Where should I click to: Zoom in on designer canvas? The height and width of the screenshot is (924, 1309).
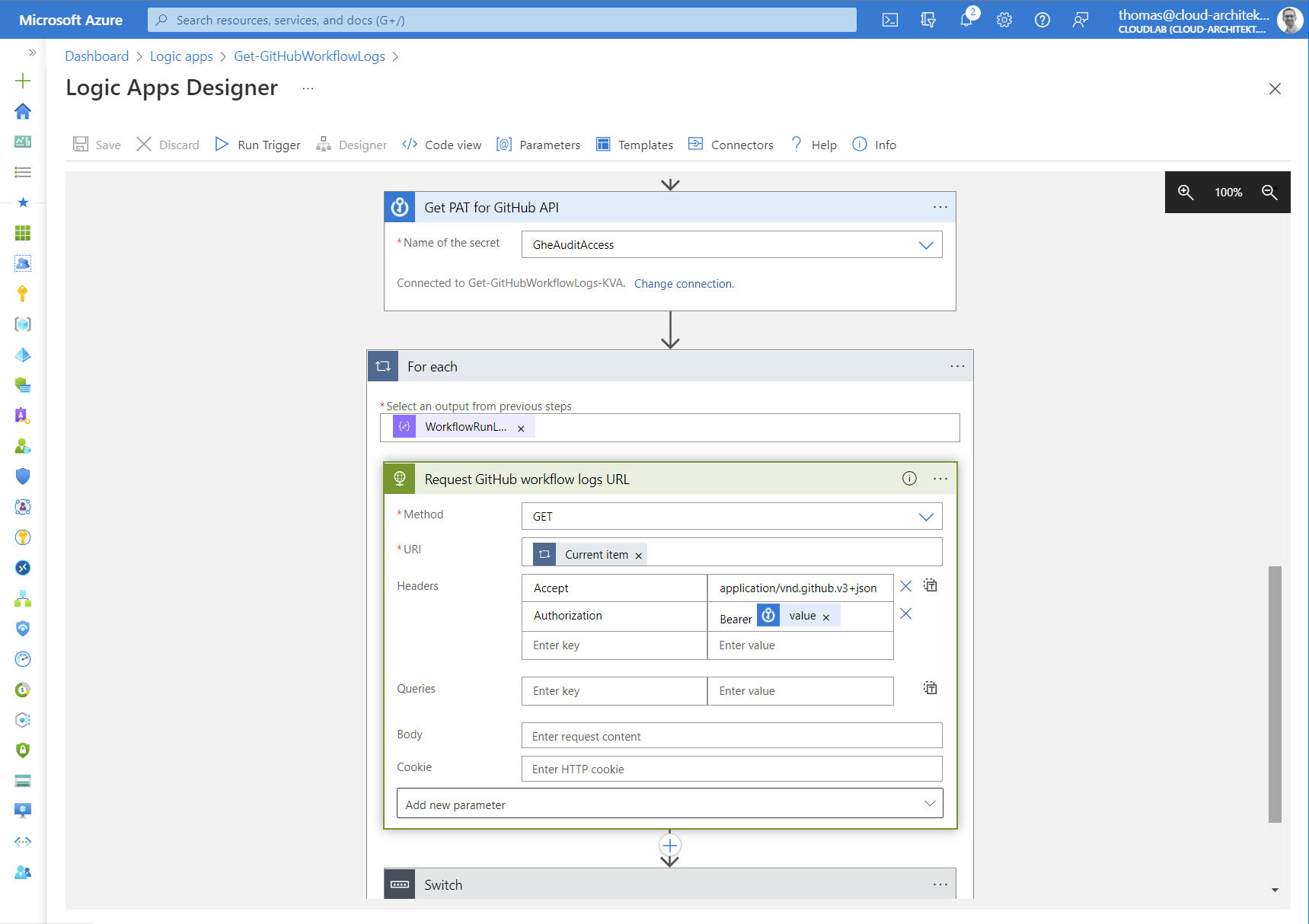point(1186,192)
